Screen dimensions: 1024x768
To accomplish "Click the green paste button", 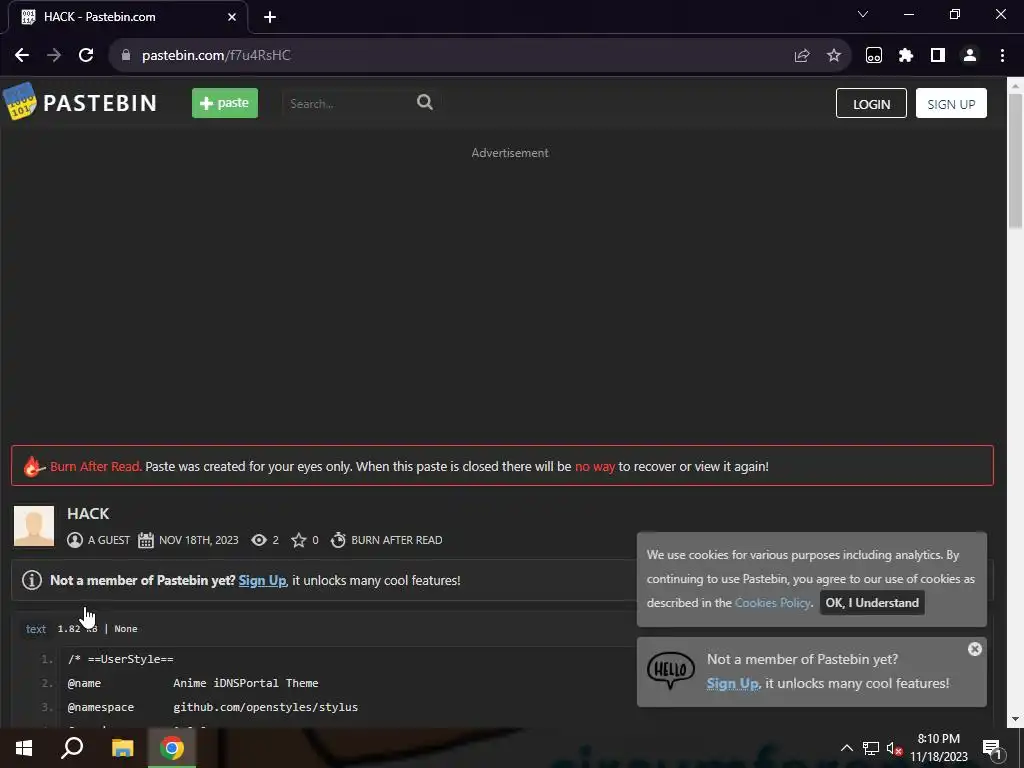I will coord(225,103).
